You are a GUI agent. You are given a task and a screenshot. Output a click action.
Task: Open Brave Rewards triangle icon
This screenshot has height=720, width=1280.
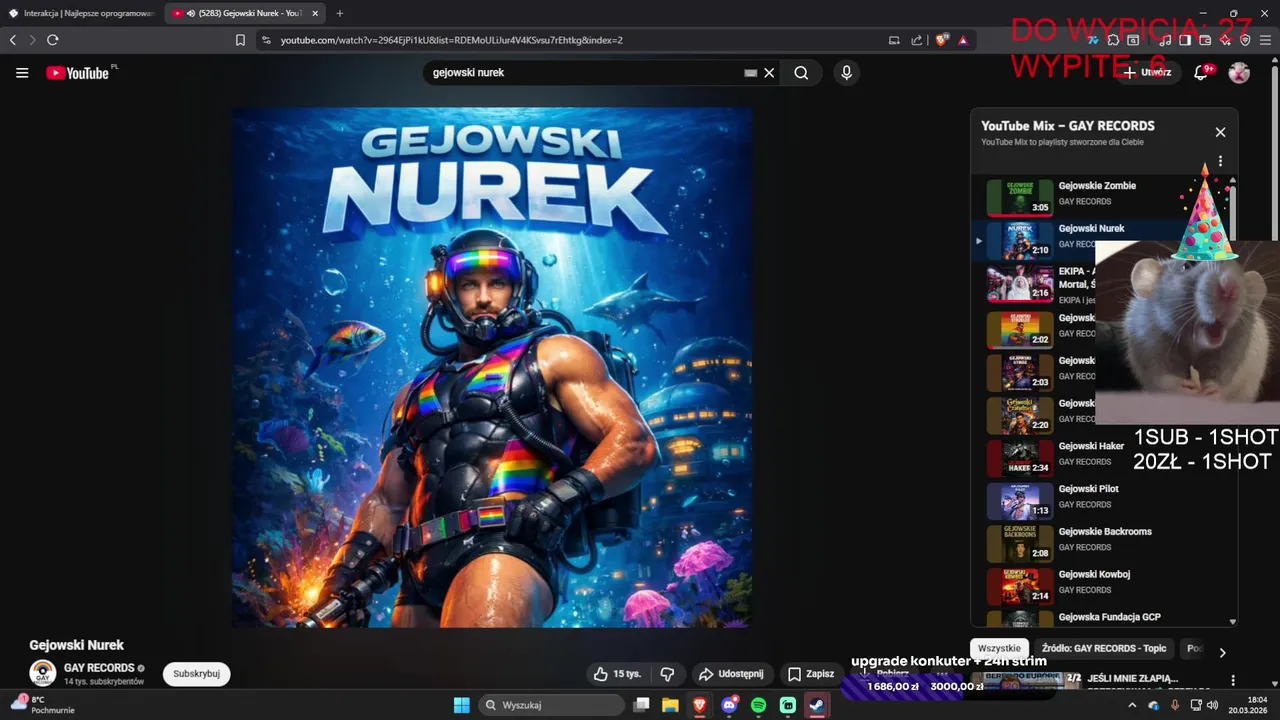click(963, 40)
